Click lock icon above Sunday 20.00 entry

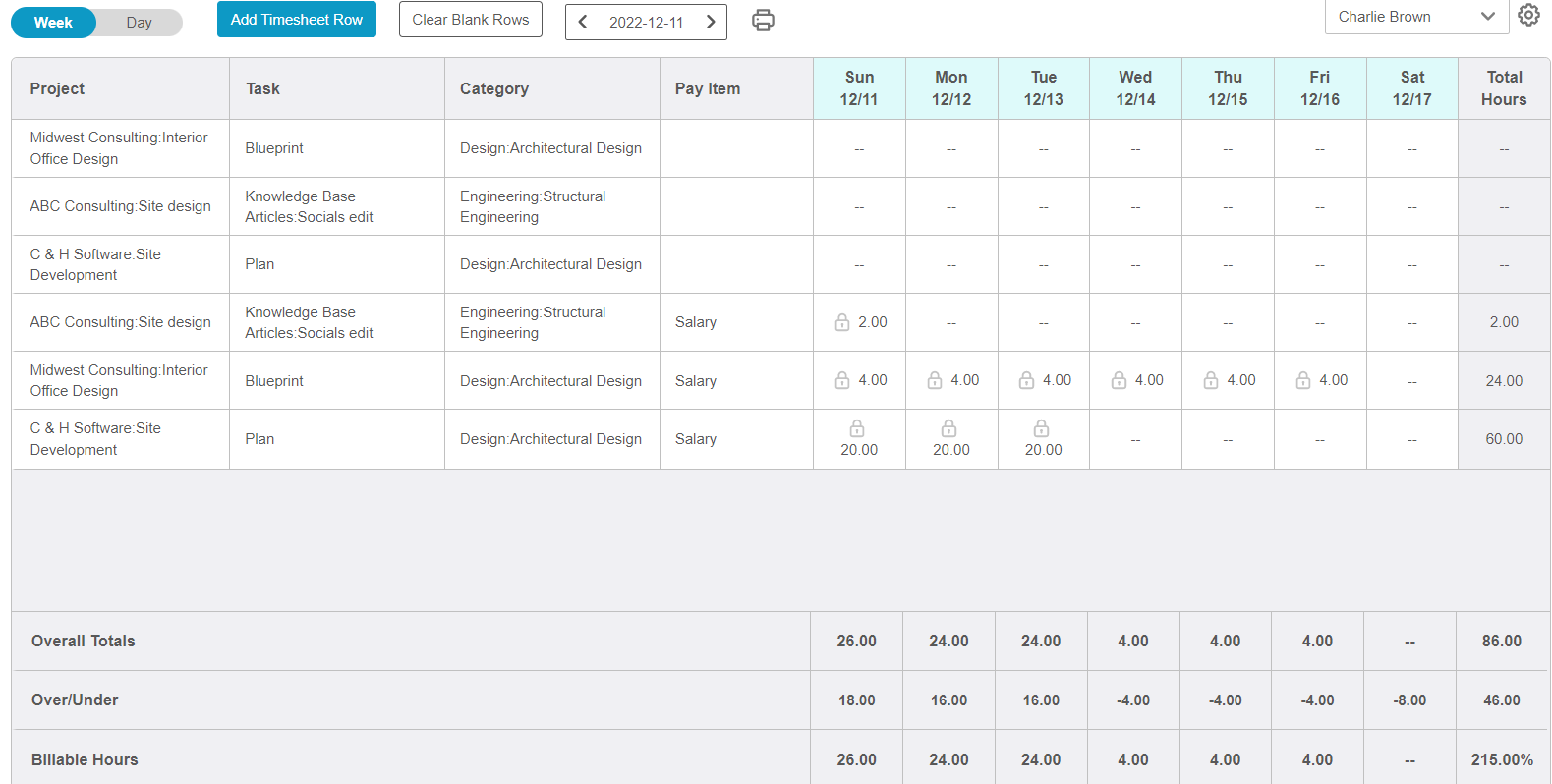(857, 428)
